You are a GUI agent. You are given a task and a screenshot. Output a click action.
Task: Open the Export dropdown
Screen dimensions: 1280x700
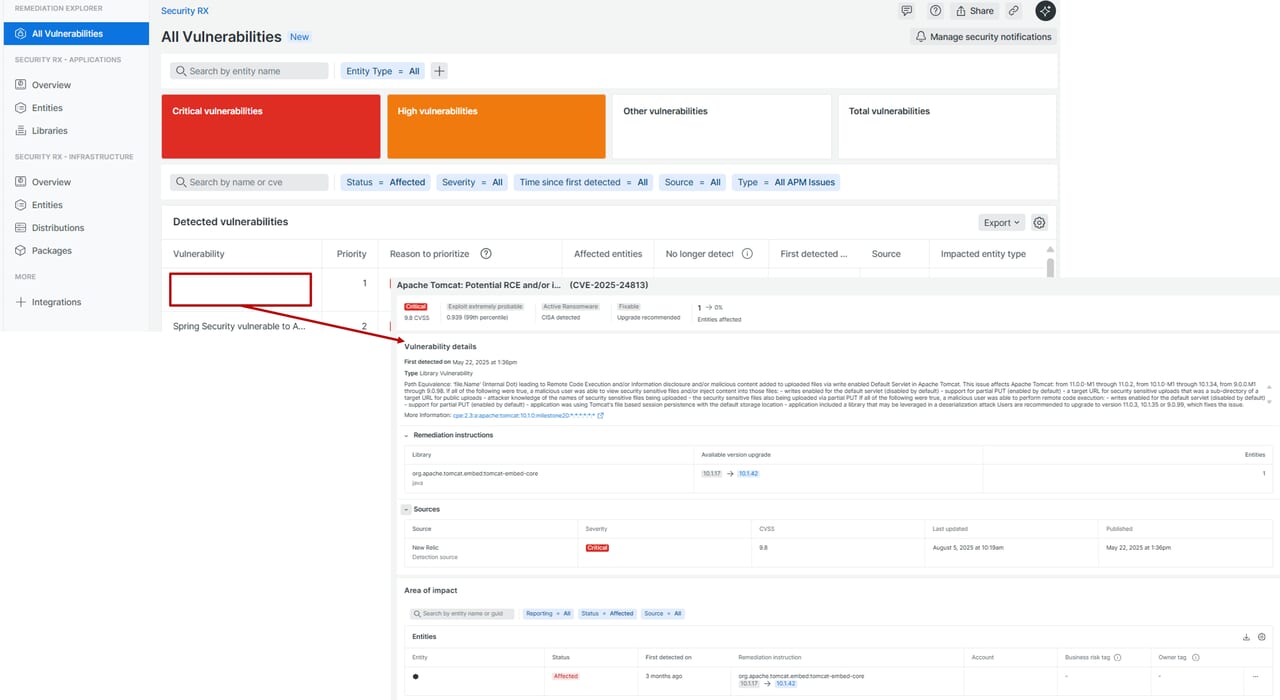[x=1001, y=223]
